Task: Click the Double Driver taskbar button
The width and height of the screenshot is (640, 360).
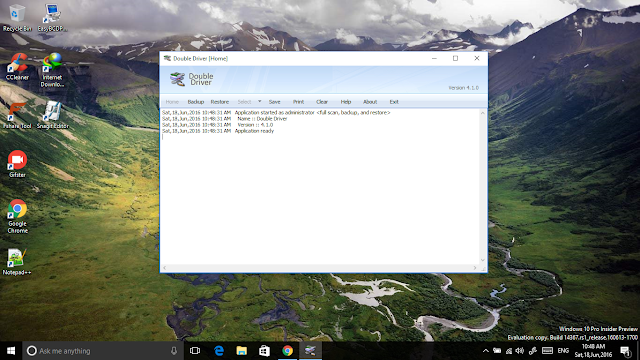Action: click(311, 351)
